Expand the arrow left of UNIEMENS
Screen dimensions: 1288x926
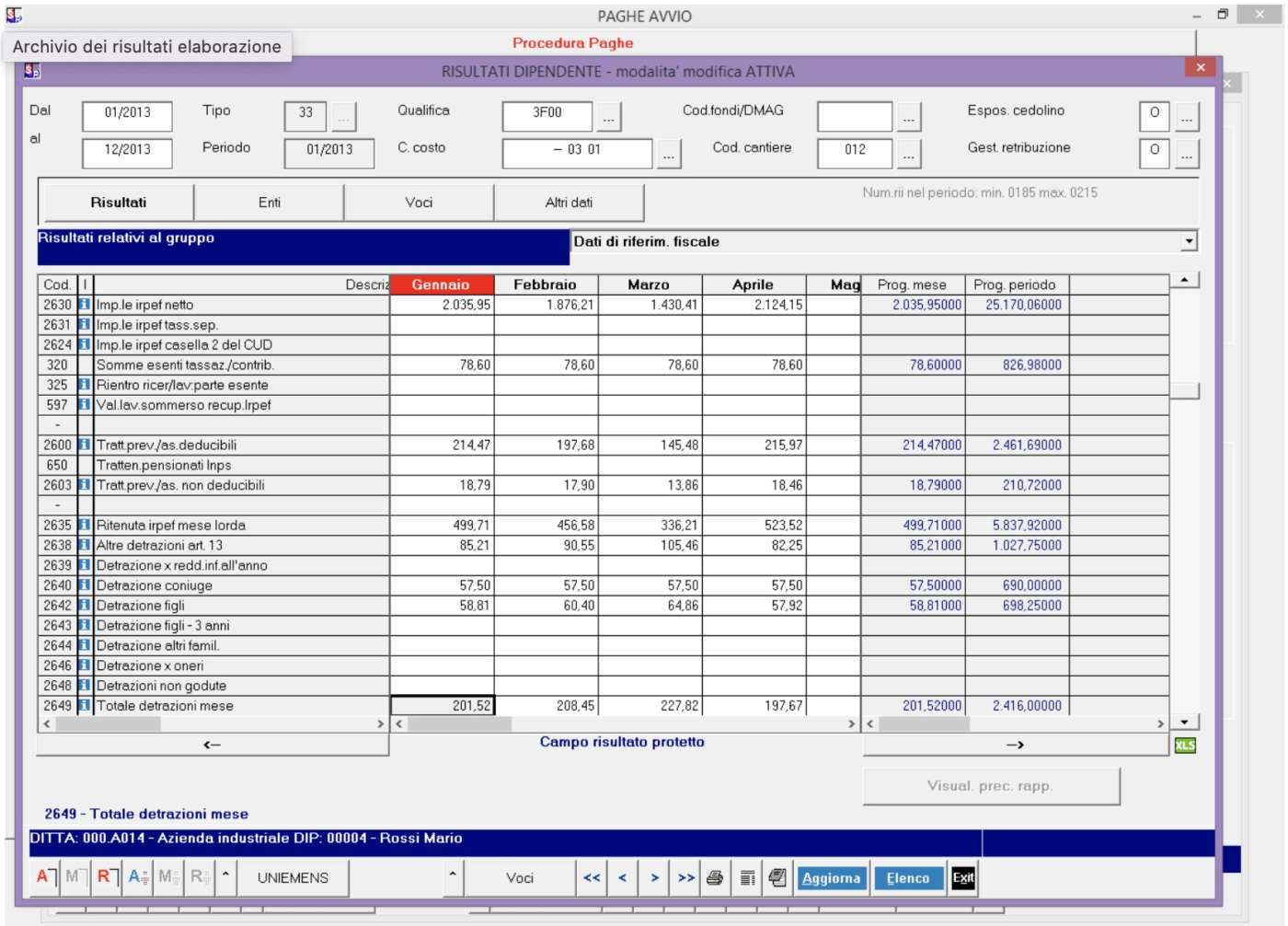point(225,877)
